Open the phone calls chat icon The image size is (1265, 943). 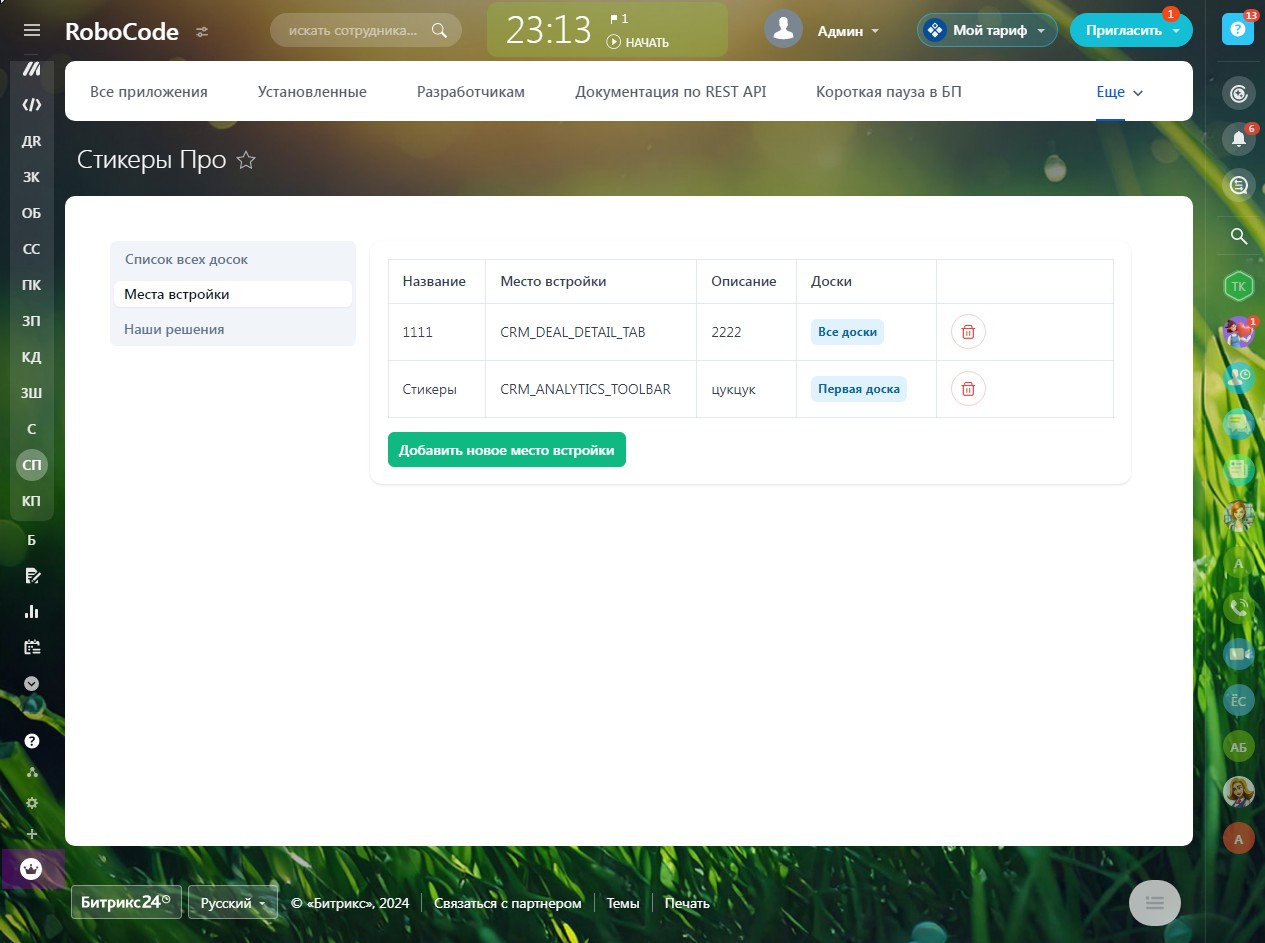(1239, 607)
